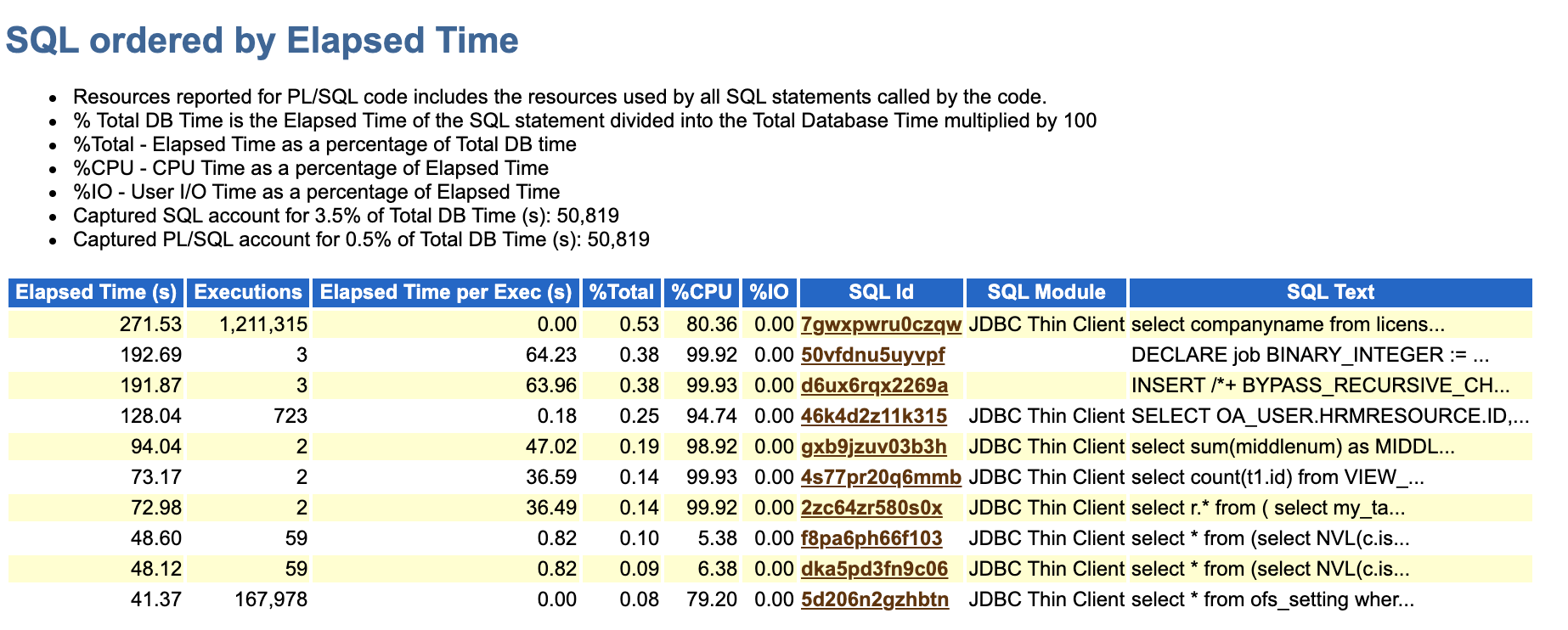Click the page title SQL ordered by Elapsed Time
Image resolution: width=1568 pixels, height=630 pixels.
point(262,41)
